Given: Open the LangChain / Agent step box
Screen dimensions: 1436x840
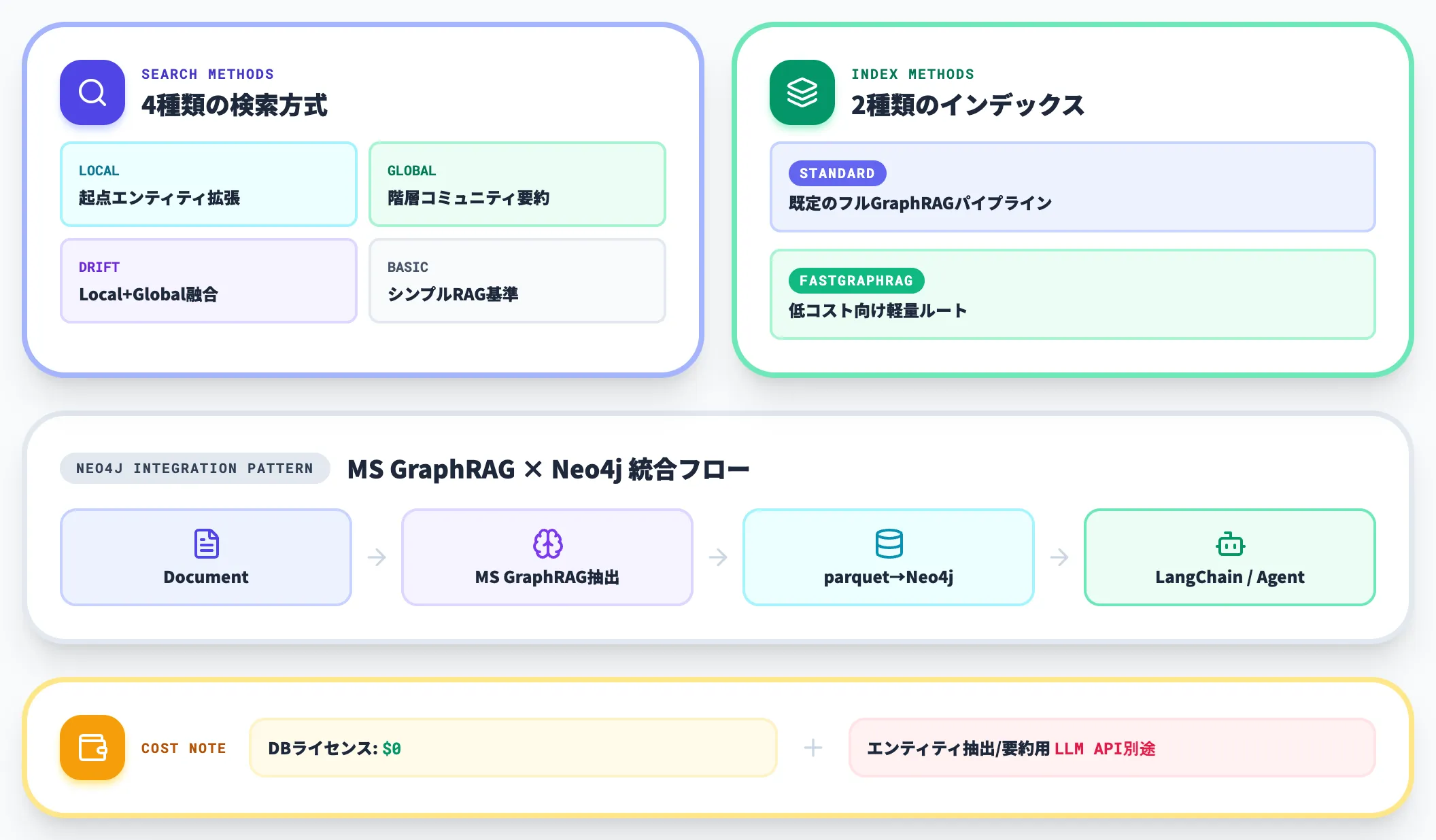Looking at the screenshot, I should [1230, 557].
